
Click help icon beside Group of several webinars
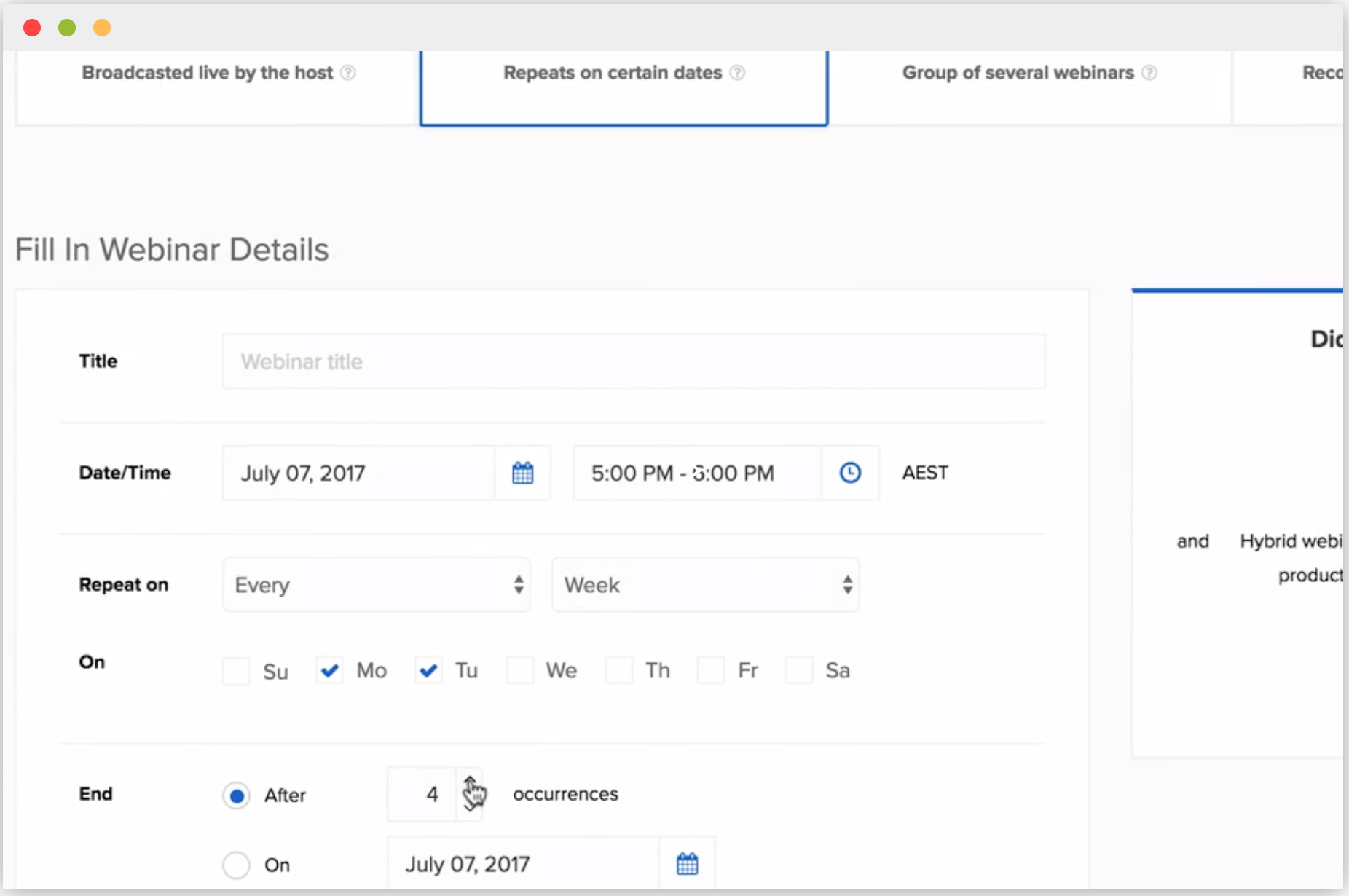click(x=1149, y=73)
